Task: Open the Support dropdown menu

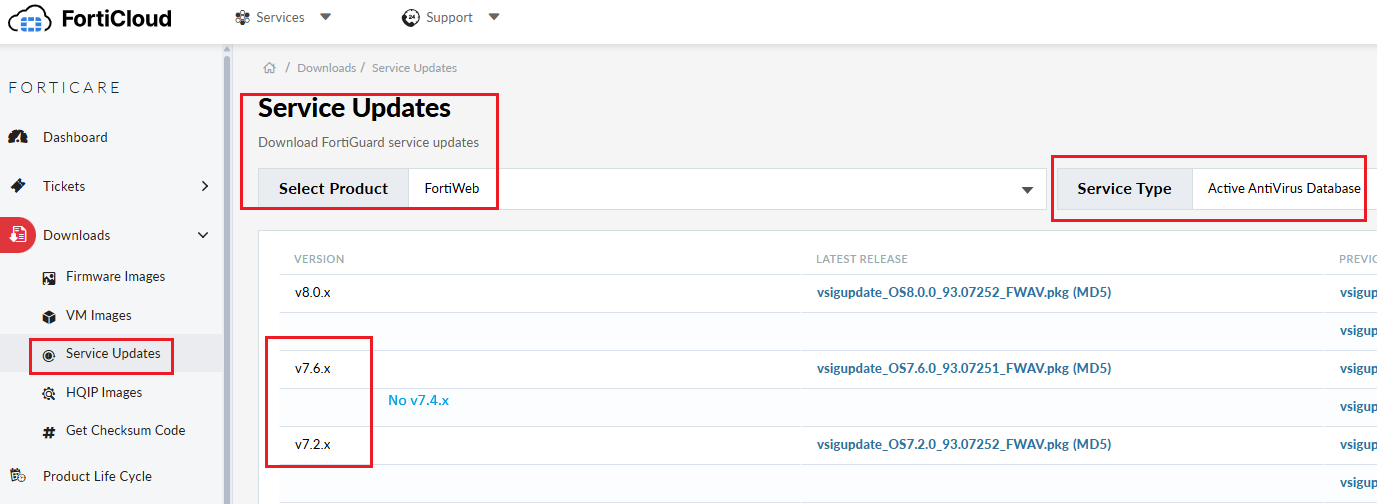Action: (451, 17)
